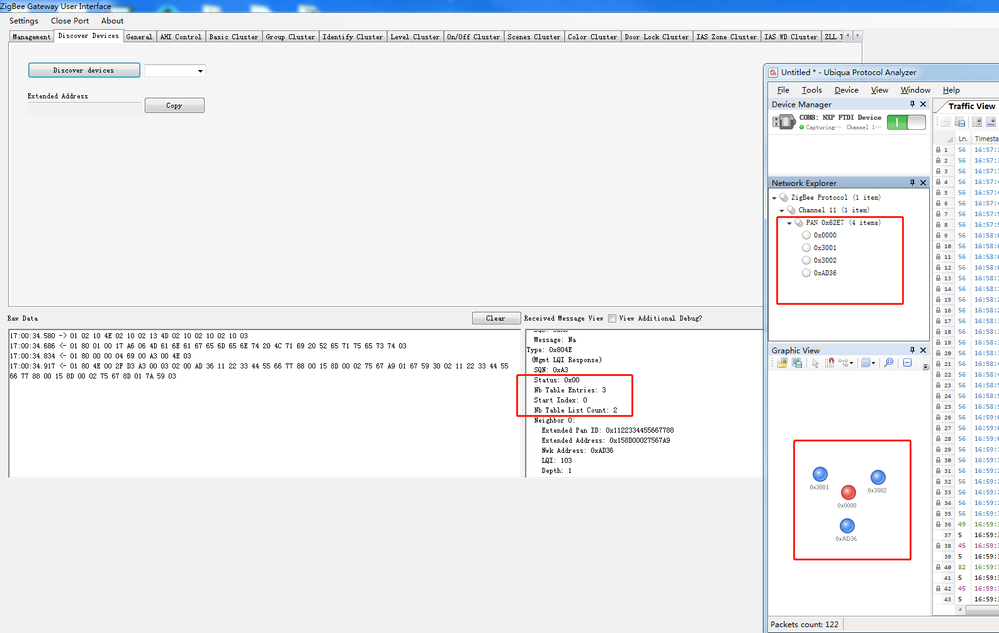Close the Network Explorer panel
Screen dimensions: 999x633
pyautogui.click(x=923, y=182)
